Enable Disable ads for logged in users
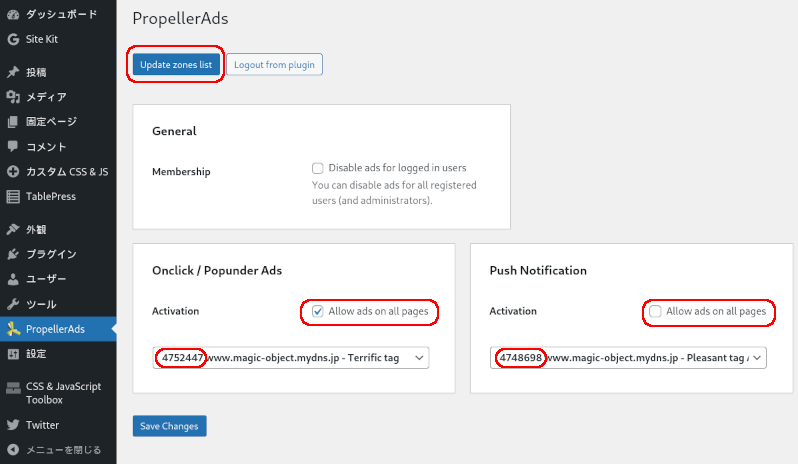Screen dimensions: 798x464 (318, 168)
